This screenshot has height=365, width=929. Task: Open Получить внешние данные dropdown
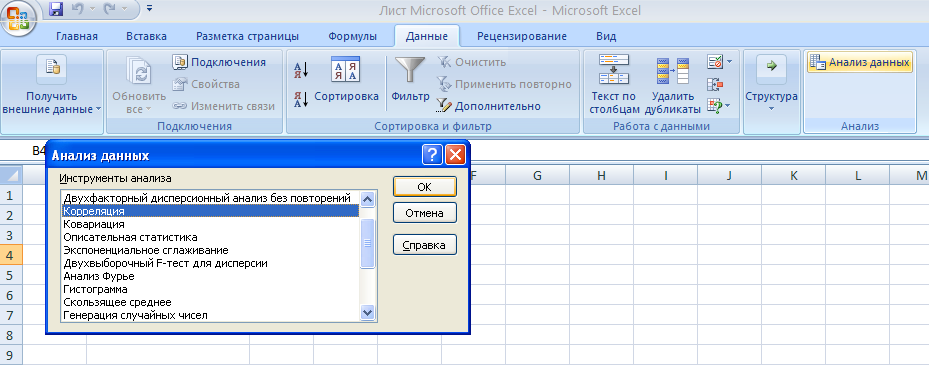point(52,85)
